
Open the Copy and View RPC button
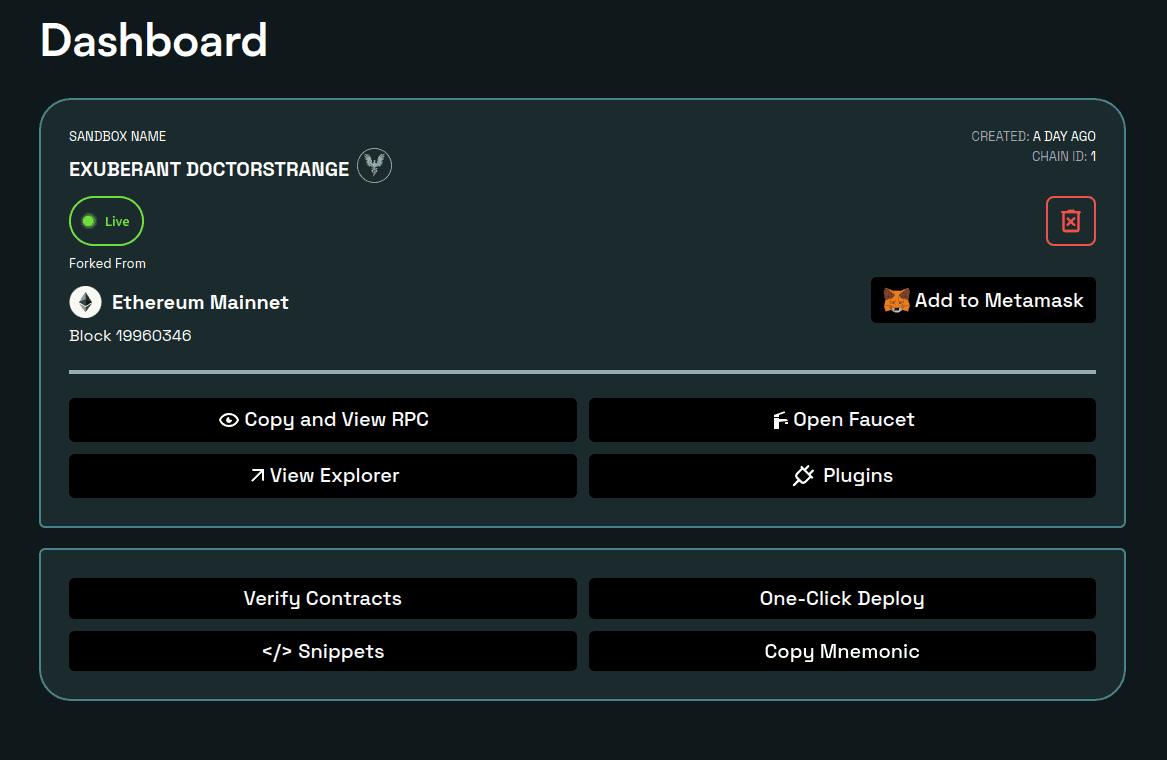[322, 420]
